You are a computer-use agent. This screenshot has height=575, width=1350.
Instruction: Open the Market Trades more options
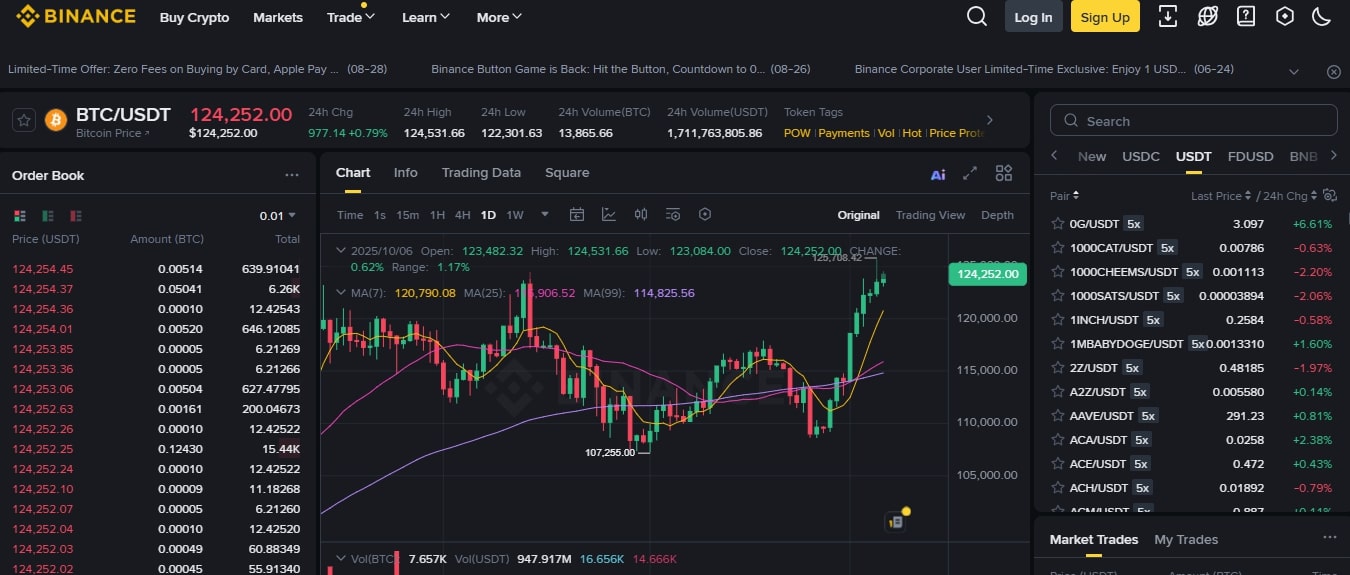[1330, 537]
